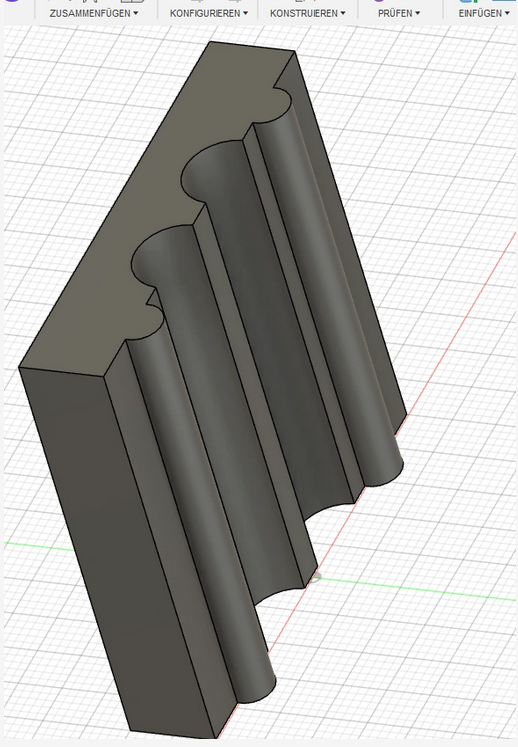Expand the KONSTRUIEREN toolbar menu
Viewport: 518px width, 747px height.
pos(307,13)
